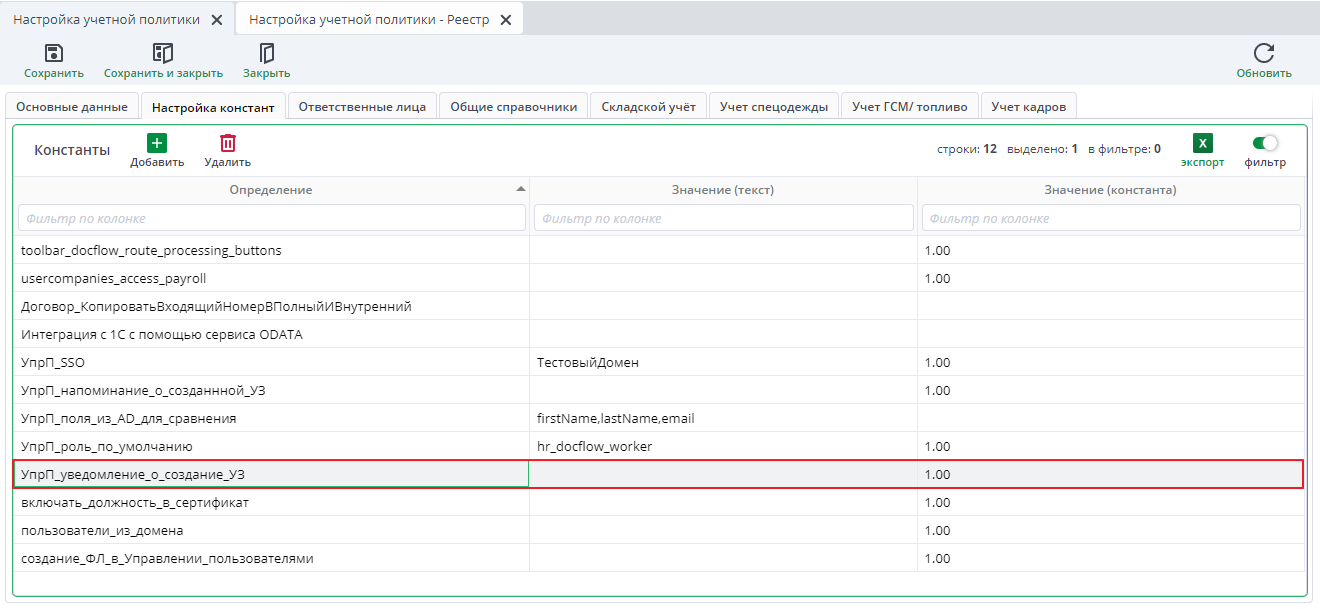
Task: Select the hr_docflow_worker text value cell
Action: coord(723,447)
